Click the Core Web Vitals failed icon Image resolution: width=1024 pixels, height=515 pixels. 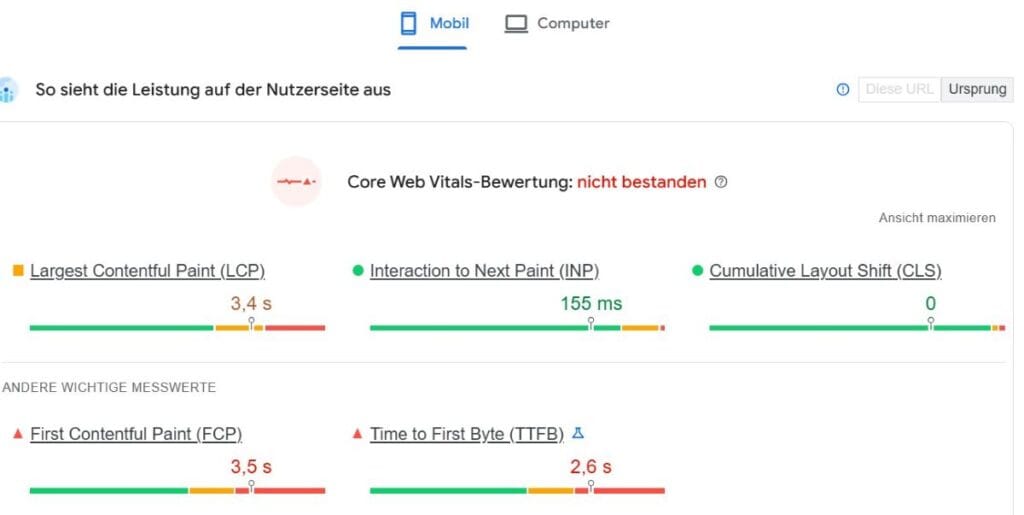click(x=296, y=182)
